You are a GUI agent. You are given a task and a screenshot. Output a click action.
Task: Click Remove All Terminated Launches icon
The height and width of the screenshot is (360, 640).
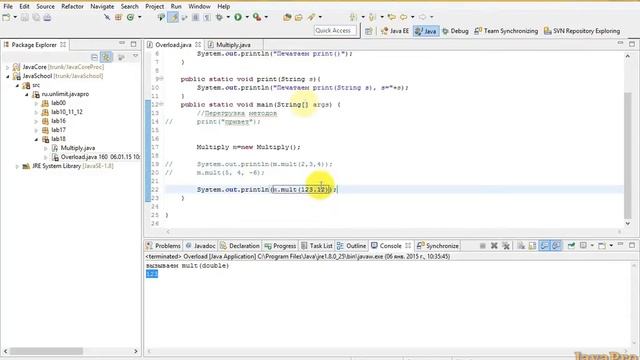point(506,245)
